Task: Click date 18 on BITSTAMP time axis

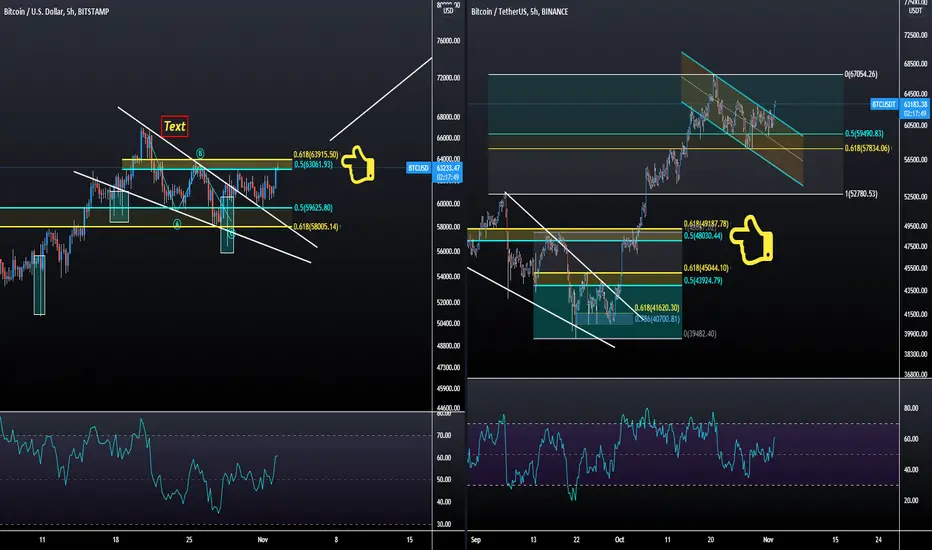Action: [x=115, y=540]
